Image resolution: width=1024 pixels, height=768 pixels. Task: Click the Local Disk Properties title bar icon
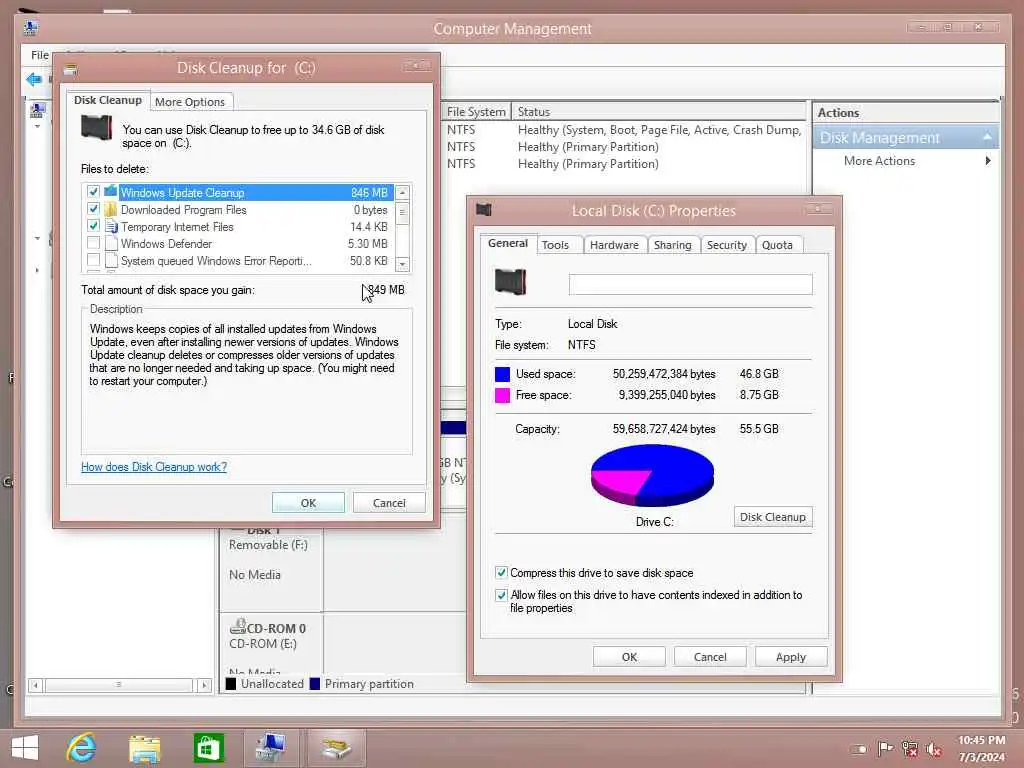click(x=483, y=210)
